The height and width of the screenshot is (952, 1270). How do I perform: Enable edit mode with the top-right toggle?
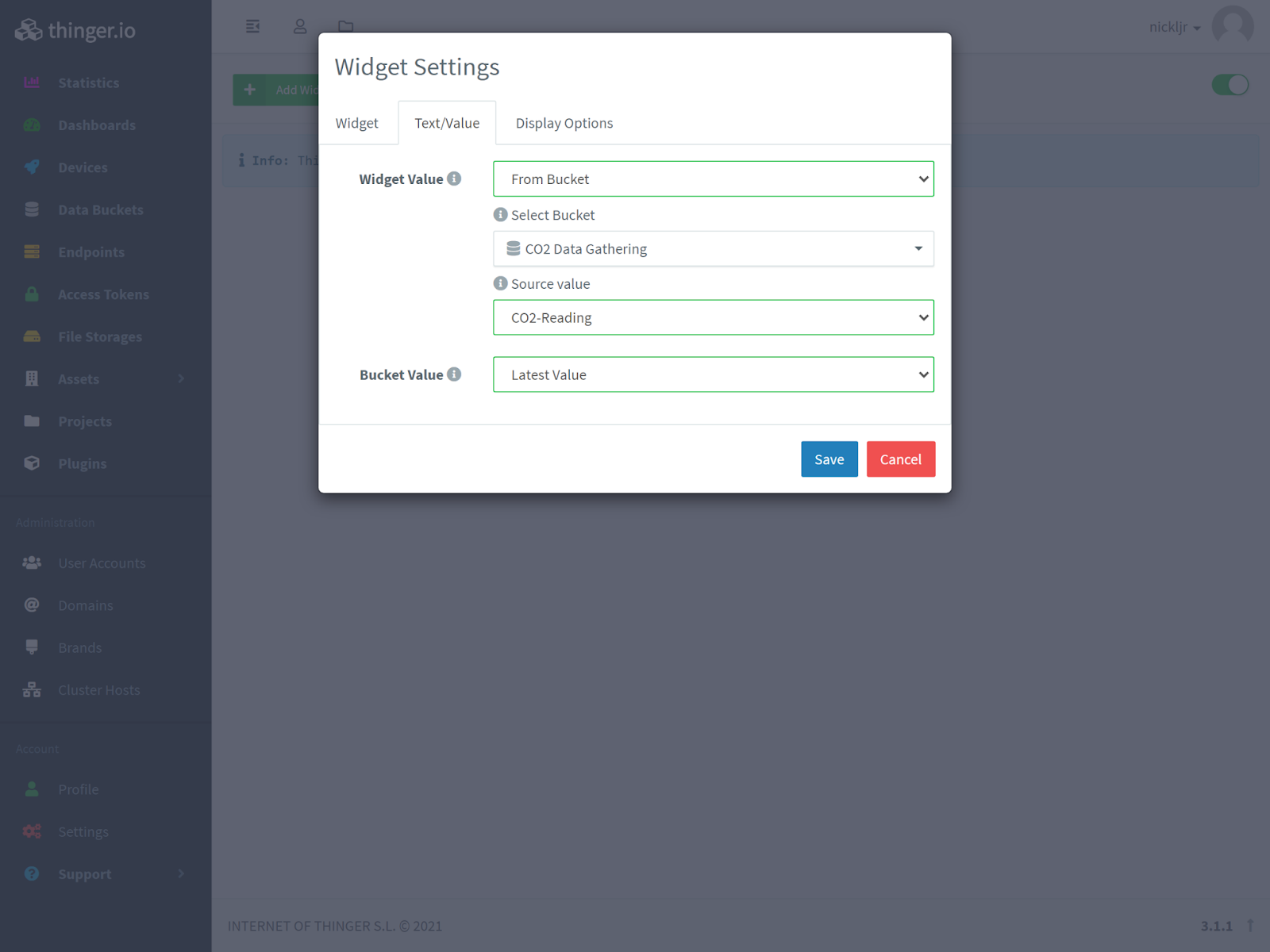coord(1230,85)
